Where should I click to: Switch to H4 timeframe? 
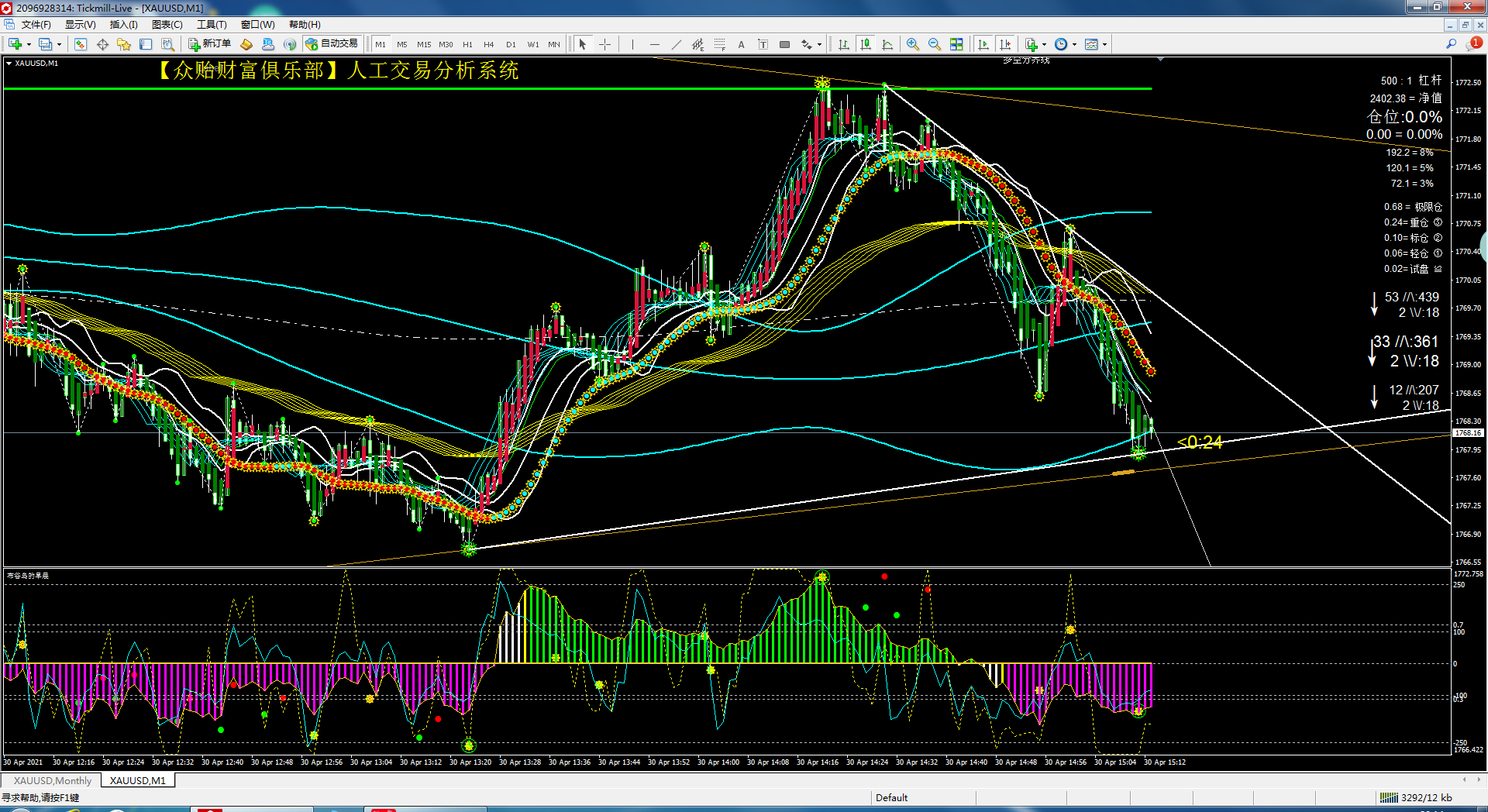coord(489,44)
